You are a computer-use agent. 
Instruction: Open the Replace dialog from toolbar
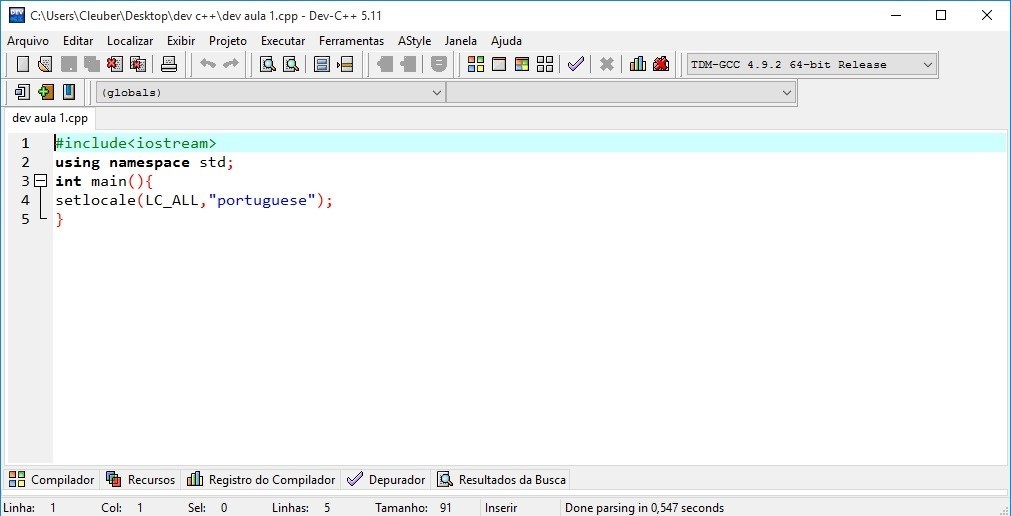(291, 64)
